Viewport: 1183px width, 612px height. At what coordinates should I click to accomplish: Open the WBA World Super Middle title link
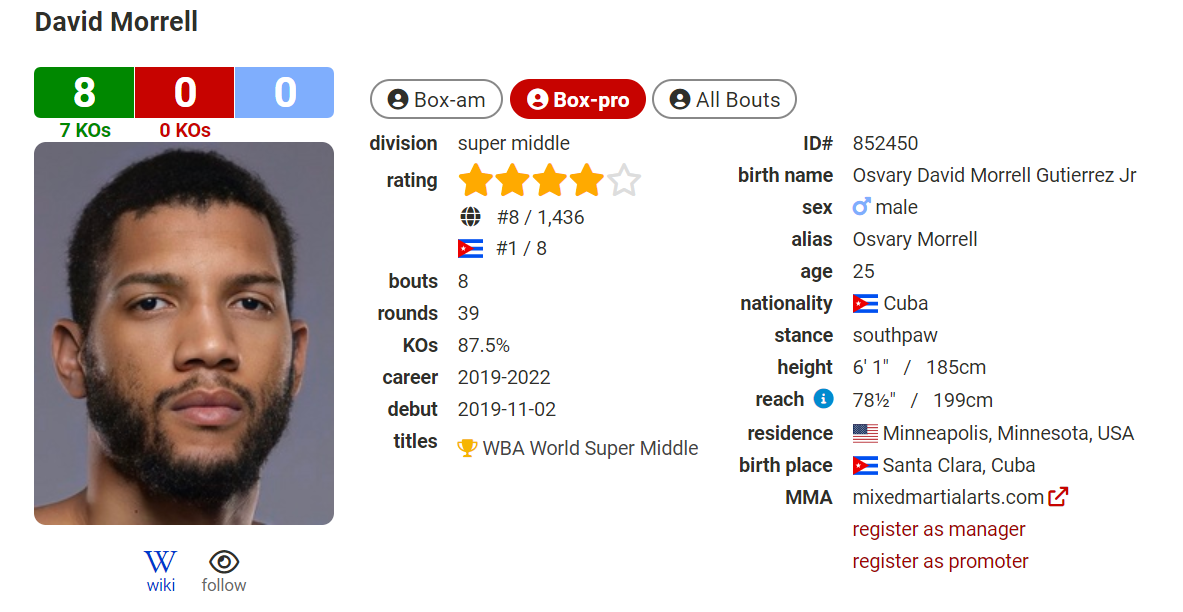(x=590, y=448)
